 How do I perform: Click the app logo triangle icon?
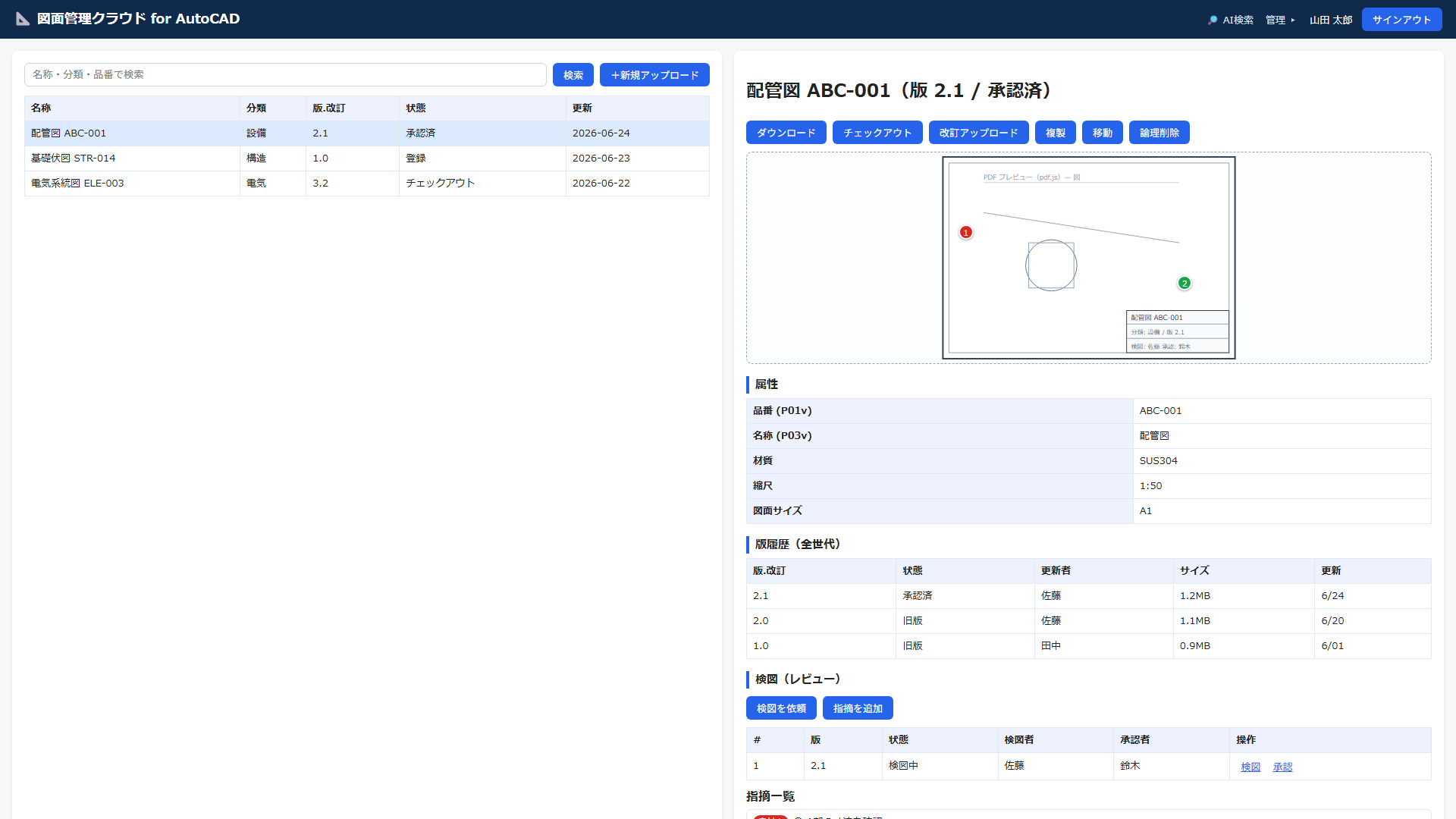coord(23,19)
